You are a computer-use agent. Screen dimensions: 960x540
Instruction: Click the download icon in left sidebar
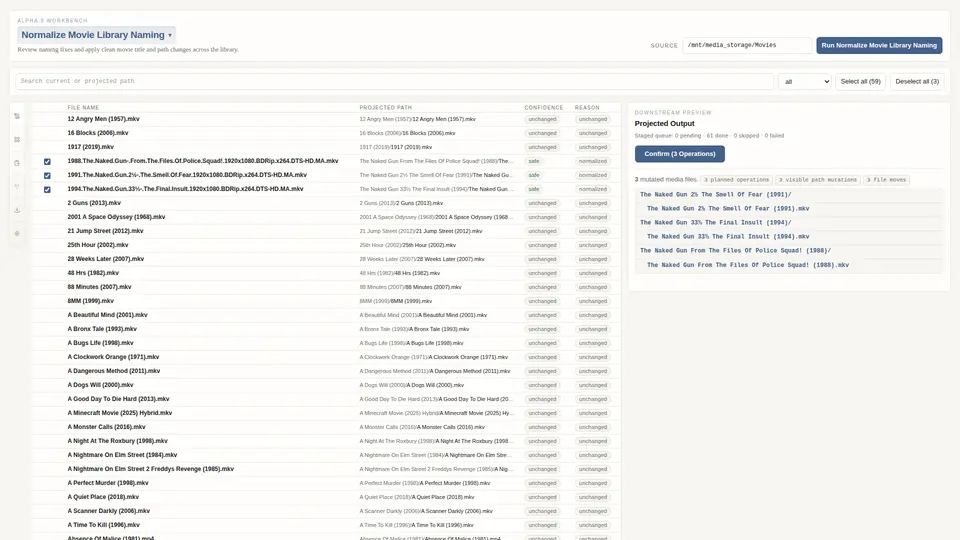tap(17, 210)
